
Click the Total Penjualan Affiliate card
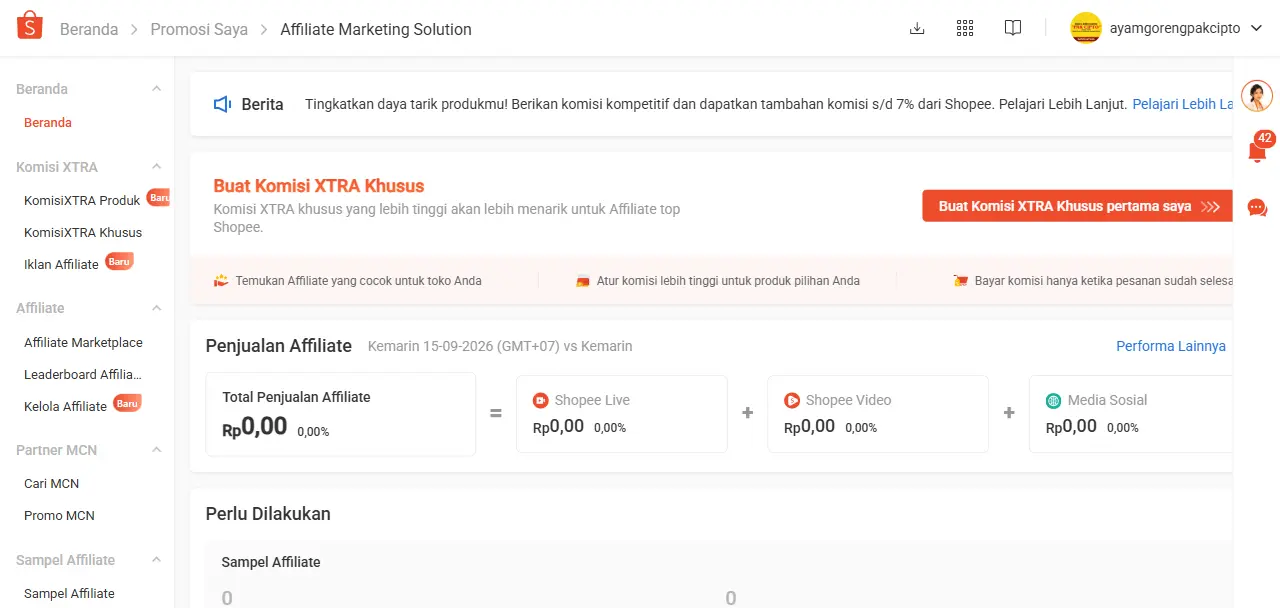click(341, 414)
